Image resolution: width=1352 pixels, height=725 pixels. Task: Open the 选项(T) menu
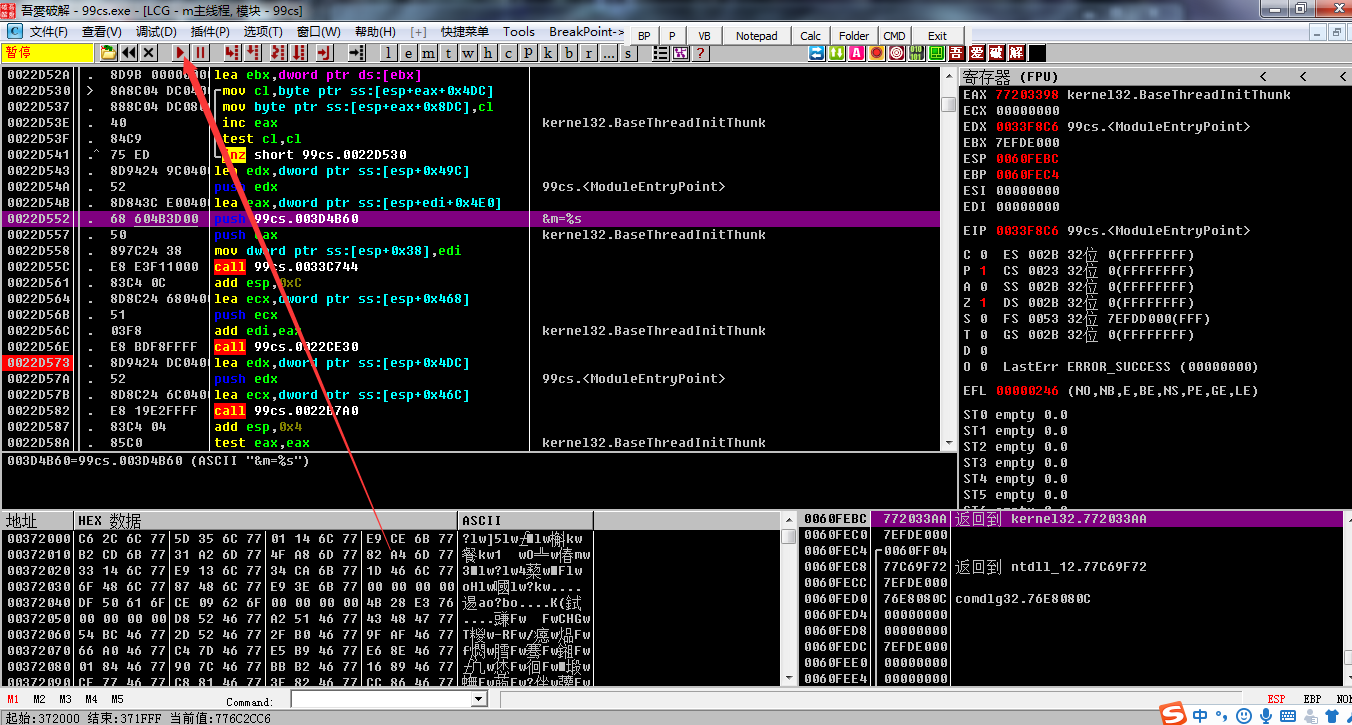coord(263,32)
